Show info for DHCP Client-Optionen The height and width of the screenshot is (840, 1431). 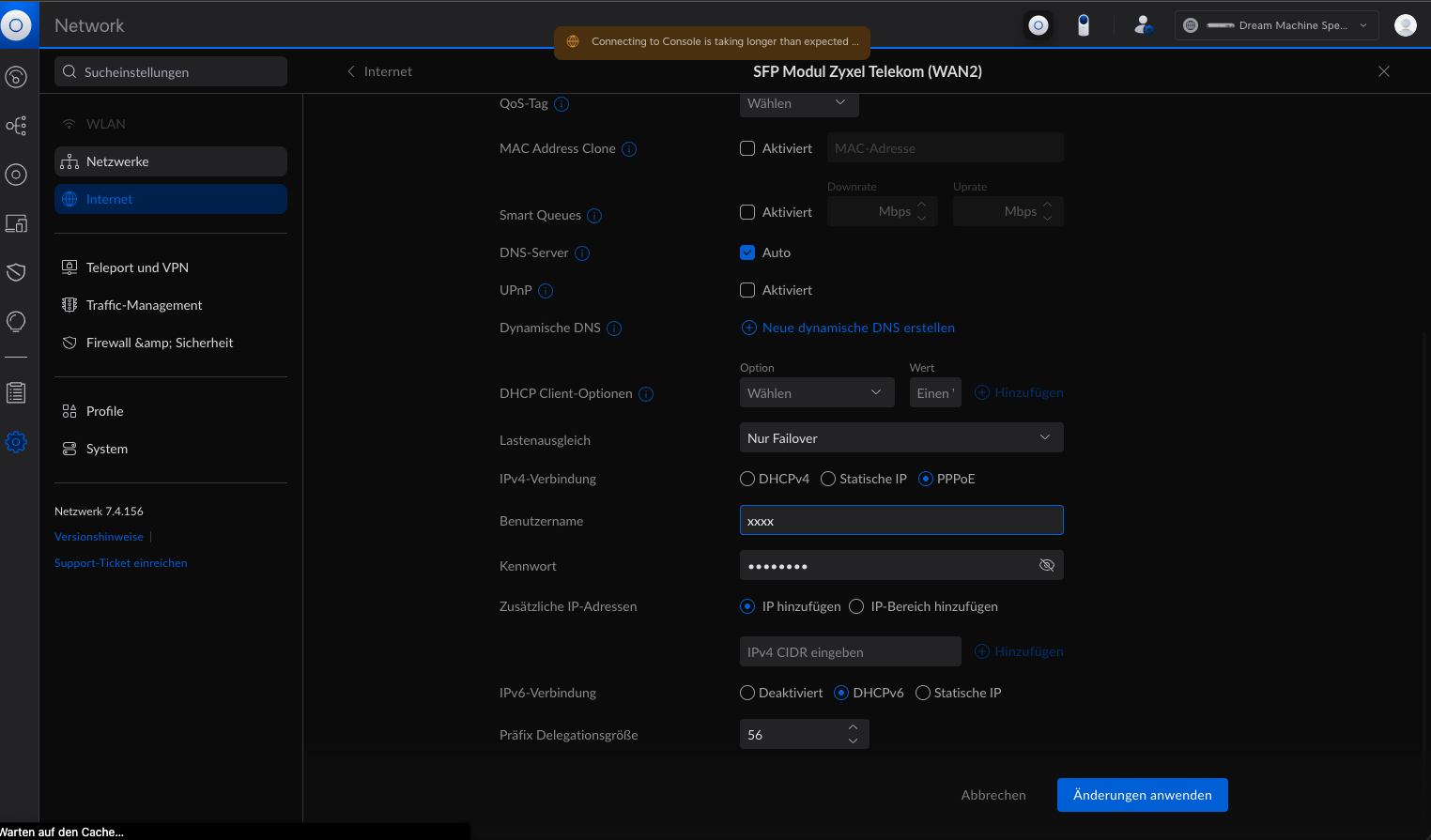646,394
